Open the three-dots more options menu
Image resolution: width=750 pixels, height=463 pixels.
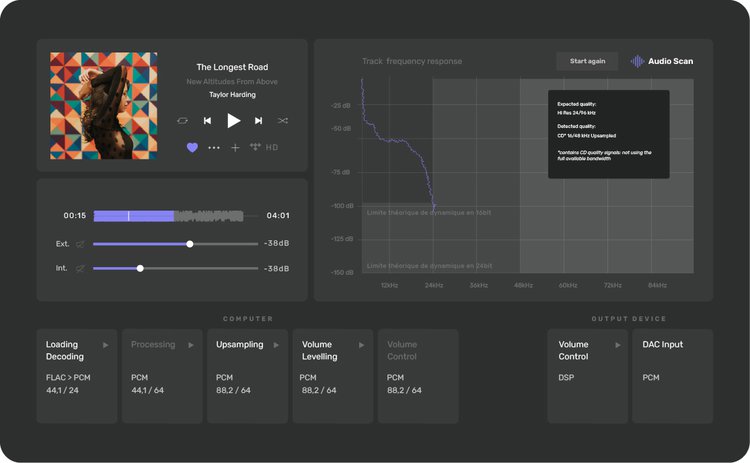click(214, 147)
